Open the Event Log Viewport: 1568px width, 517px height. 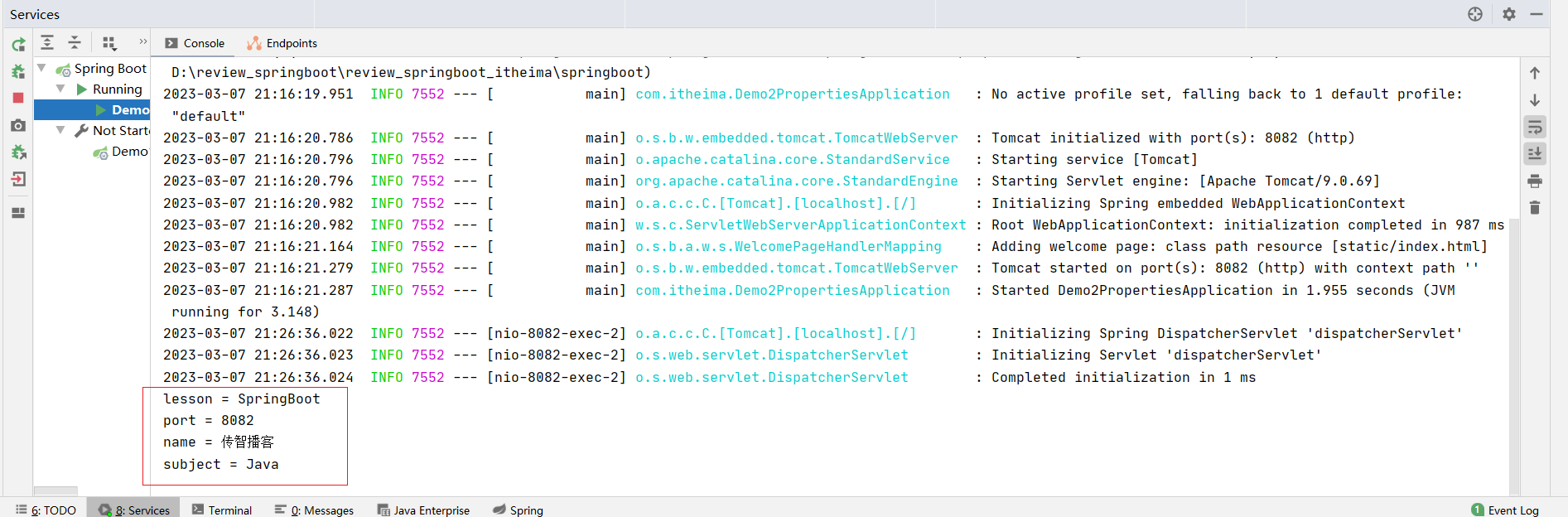coord(1505,510)
